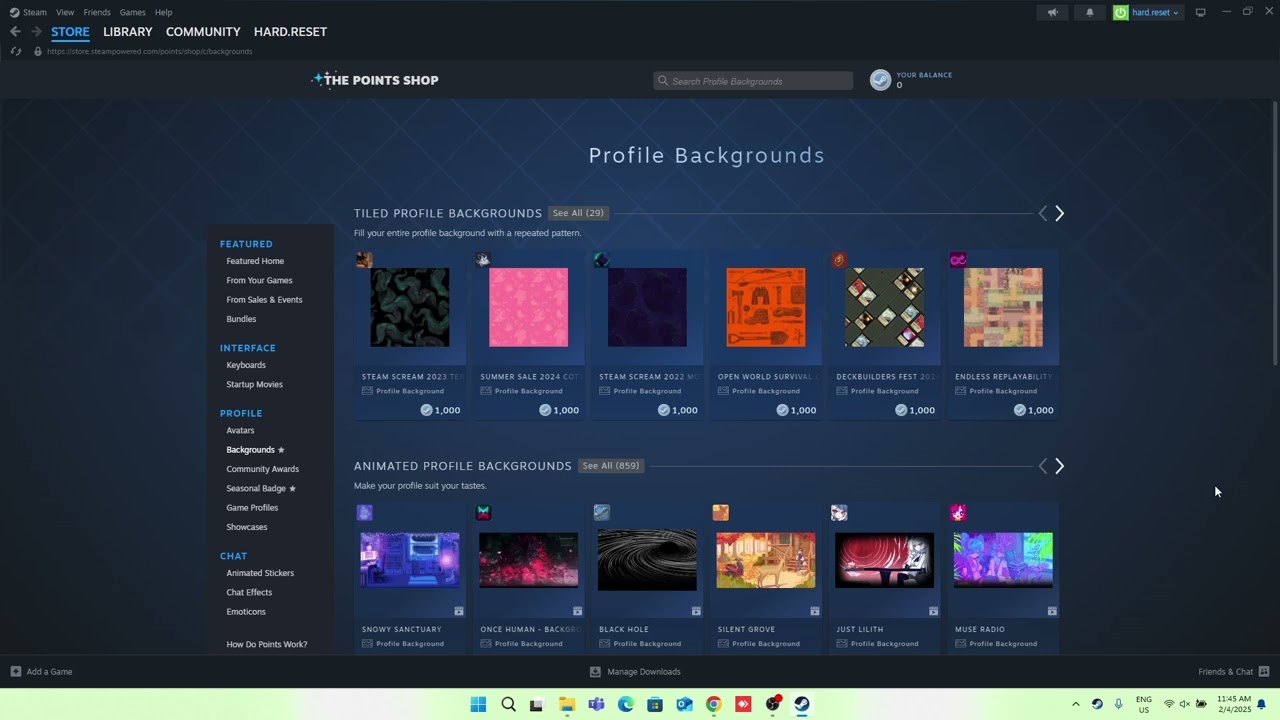Click Snowy Sanctuary game icon
The height and width of the screenshot is (720, 1280).
tap(364, 513)
